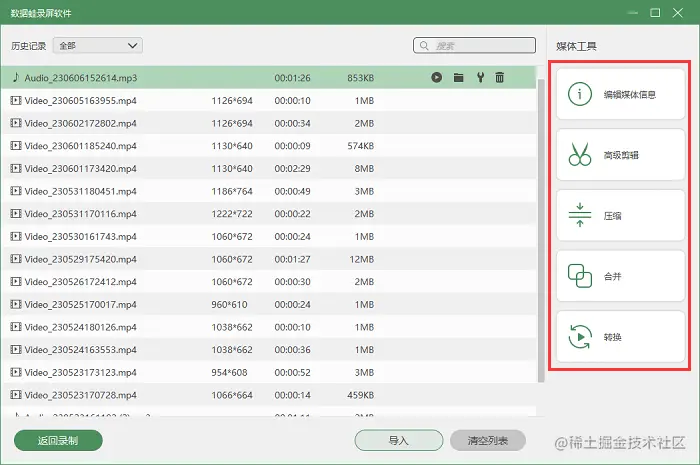The width and height of the screenshot is (700, 465).
Task: Open folder of Audio_230606152614.mp3
Action: tap(458, 78)
